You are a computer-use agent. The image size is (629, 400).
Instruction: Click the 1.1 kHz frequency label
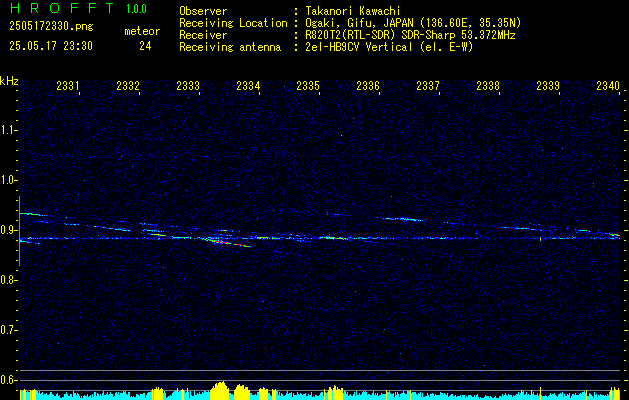8,130
